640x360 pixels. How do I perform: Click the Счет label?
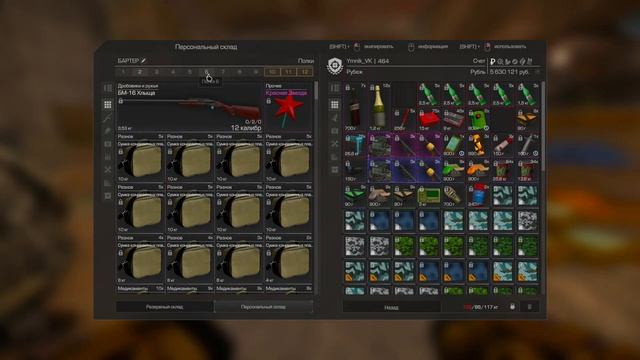(479, 61)
